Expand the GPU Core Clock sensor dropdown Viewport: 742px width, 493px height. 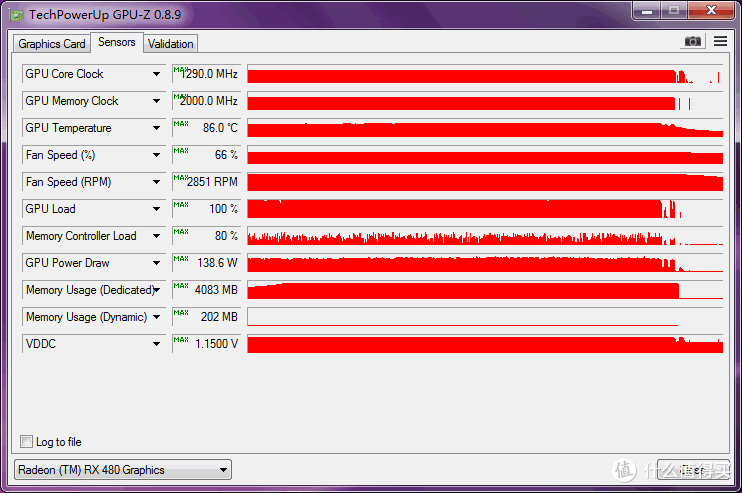tap(157, 74)
